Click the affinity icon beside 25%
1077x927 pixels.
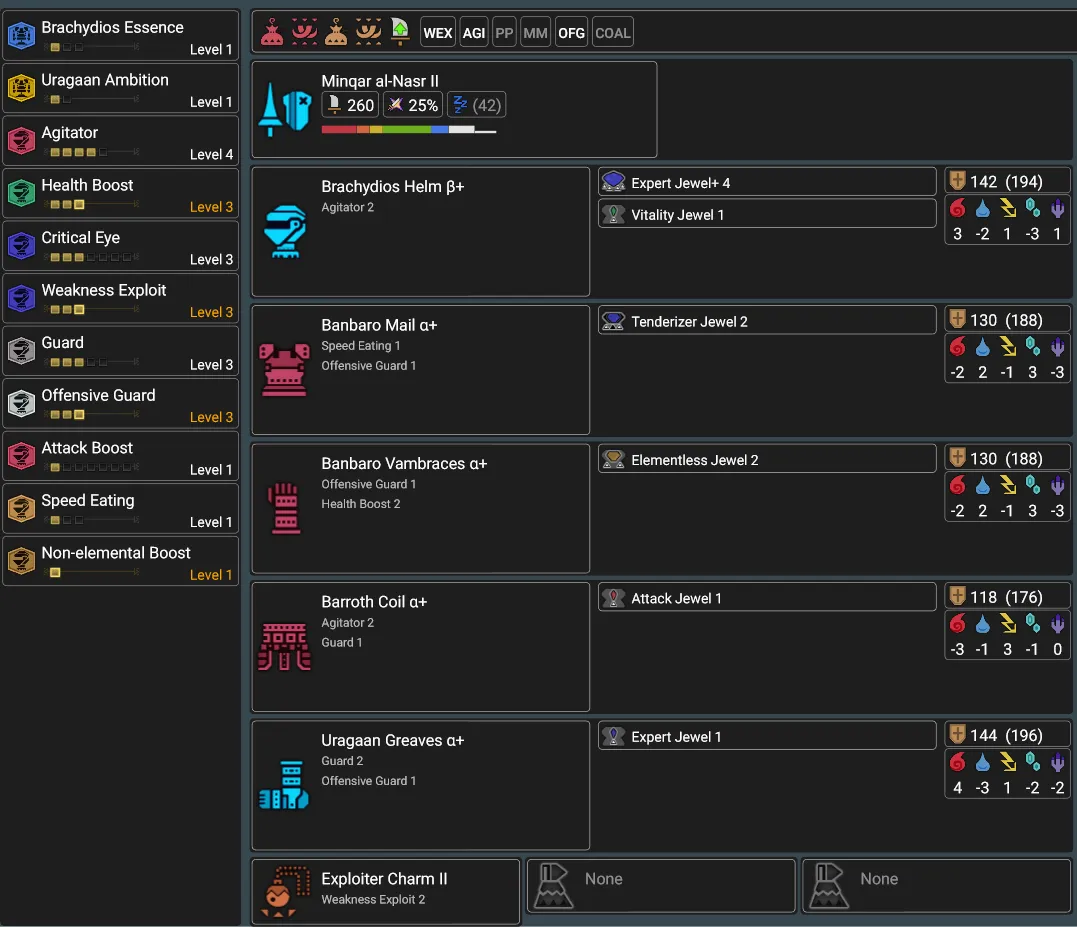click(x=396, y=104)
